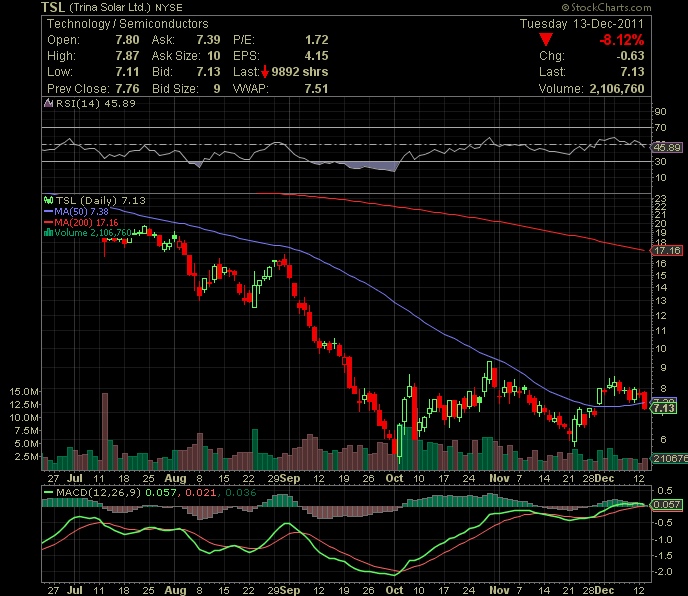Click the Volume value 2,106,760 in header
This screenshot has height=596, width=688.
616,89
